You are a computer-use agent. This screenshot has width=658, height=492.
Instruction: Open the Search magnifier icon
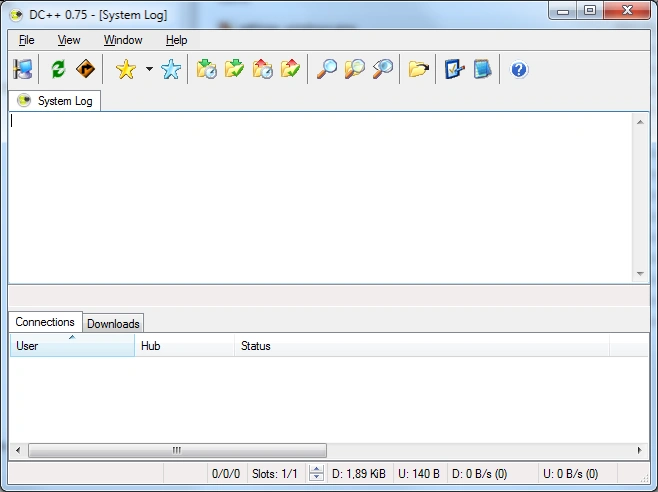click(327, 69)
